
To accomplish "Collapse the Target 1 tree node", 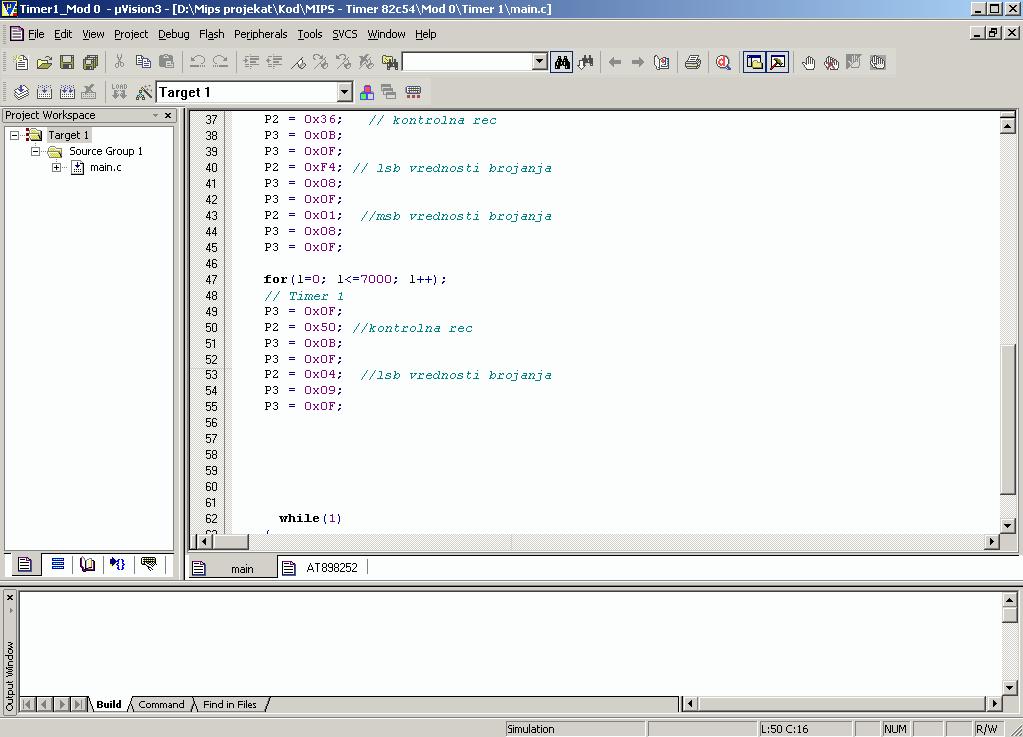I will click(x=14, y=136).
